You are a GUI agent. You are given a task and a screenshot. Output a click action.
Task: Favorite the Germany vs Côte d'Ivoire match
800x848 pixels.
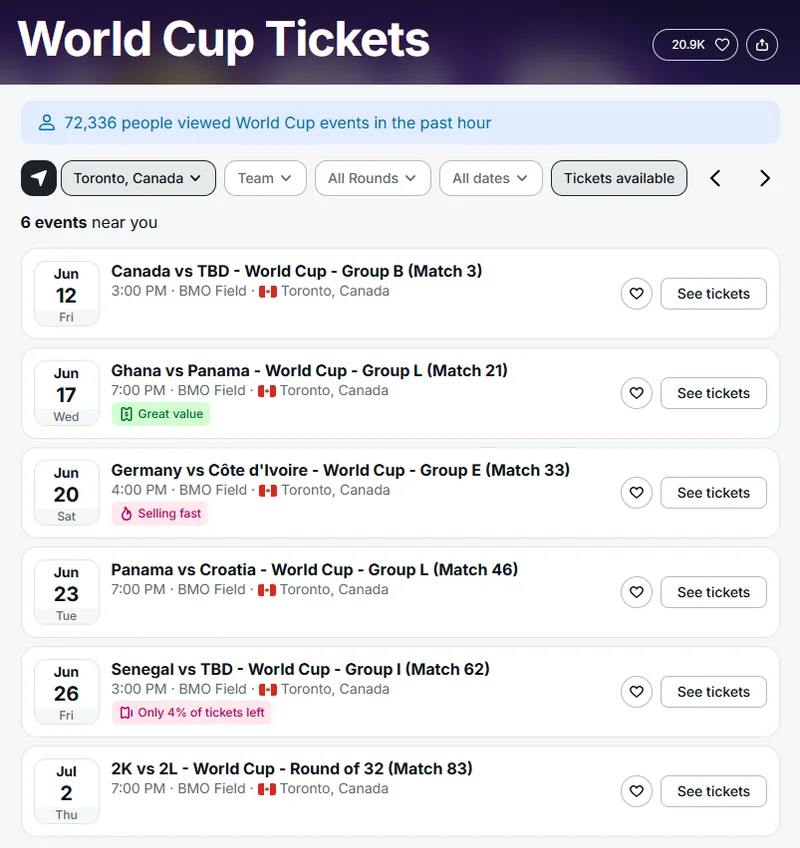[x=636, y=493]
